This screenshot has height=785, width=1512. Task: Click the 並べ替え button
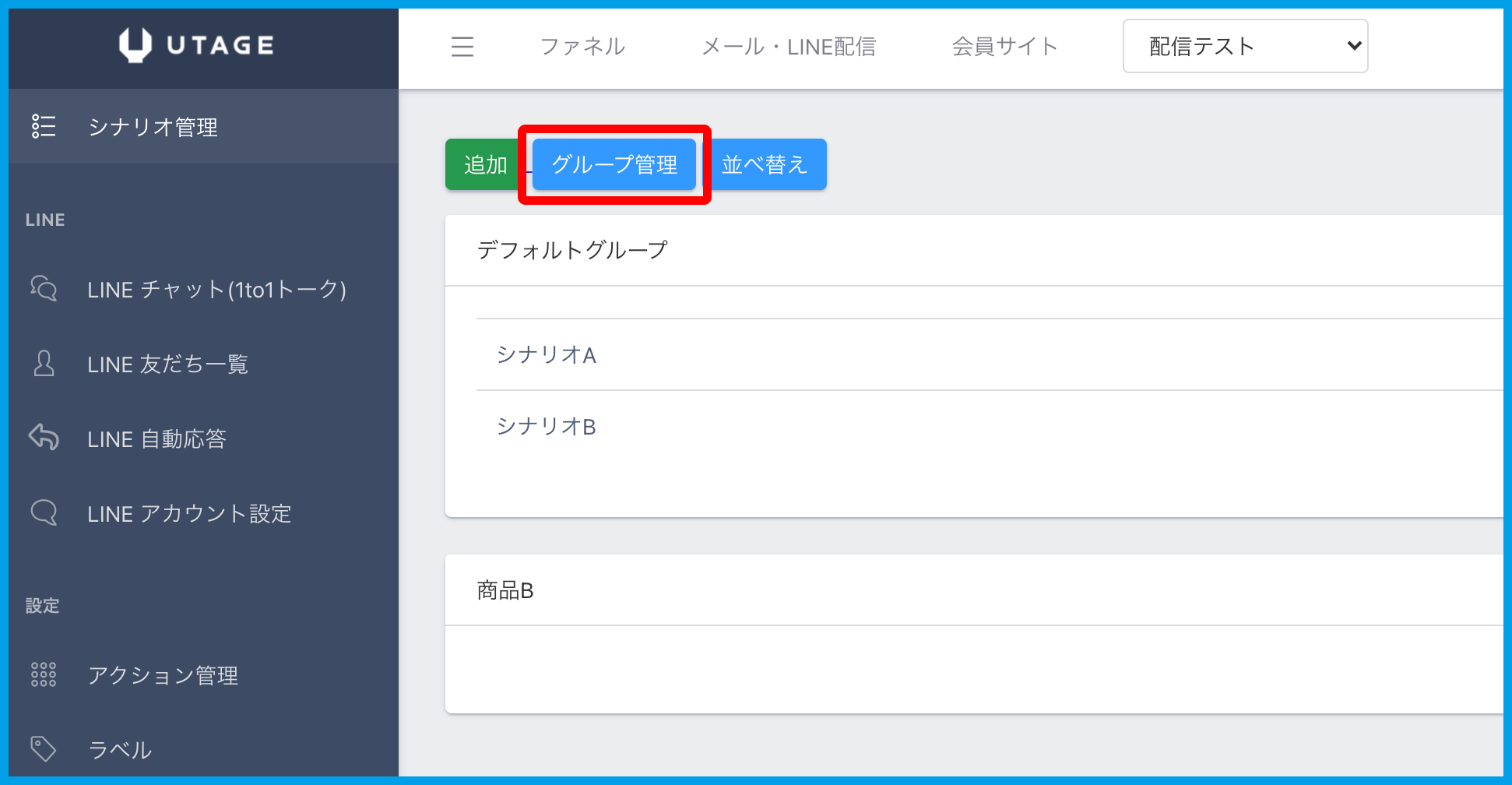765,164
